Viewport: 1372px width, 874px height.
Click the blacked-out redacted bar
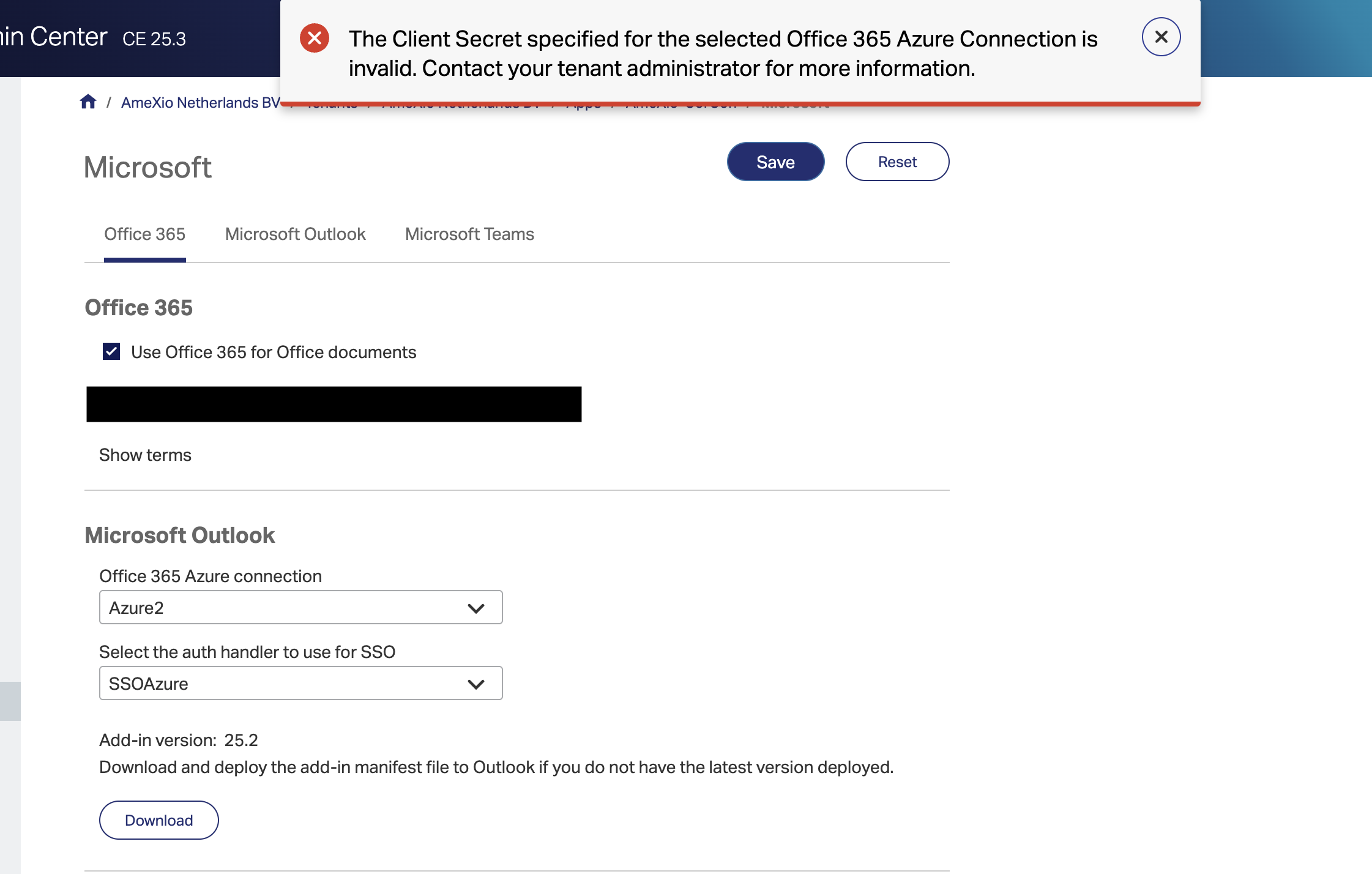pyautogui.click(x=334, y=404)
